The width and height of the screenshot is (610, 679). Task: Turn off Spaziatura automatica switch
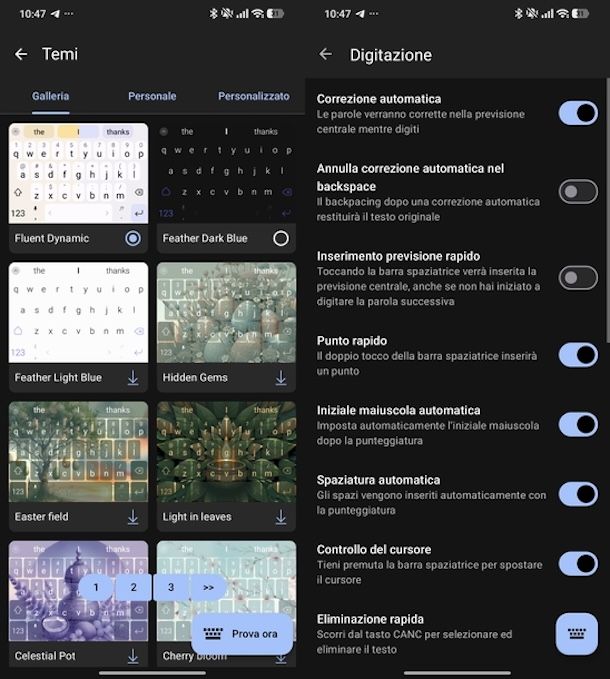tap(578, 494)
